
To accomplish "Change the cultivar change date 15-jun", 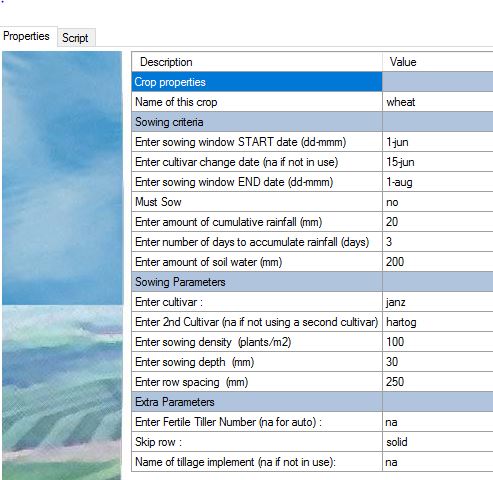I will pos(438,162).
